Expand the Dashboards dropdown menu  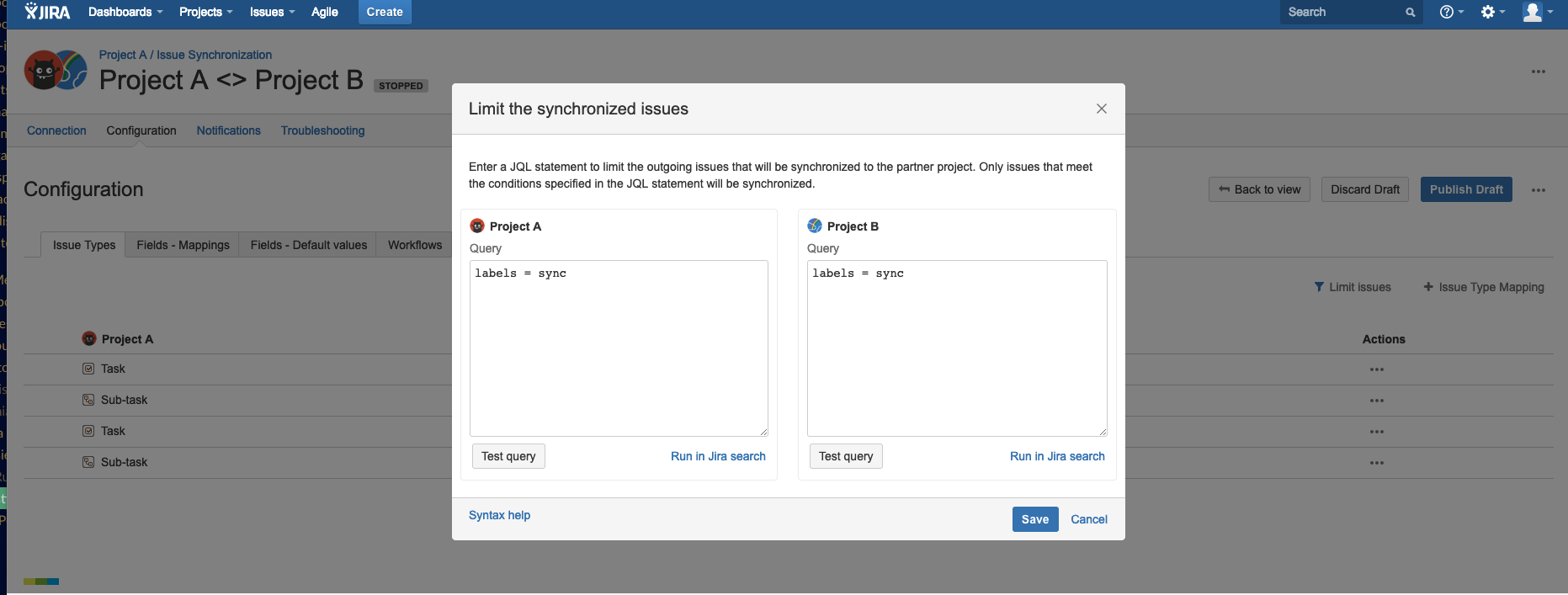[x=125, y=12]
